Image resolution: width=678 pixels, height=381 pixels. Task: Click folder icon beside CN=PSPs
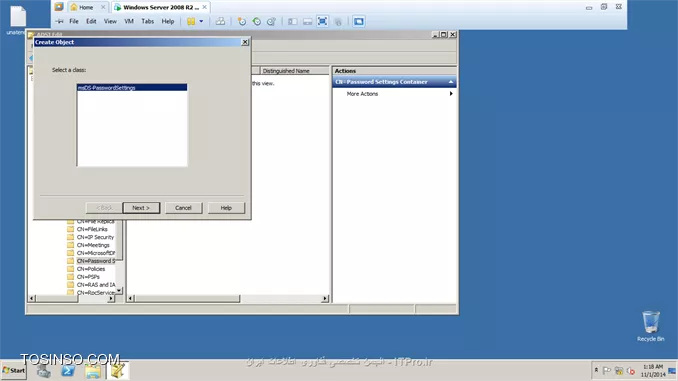[x=70, y=277]
